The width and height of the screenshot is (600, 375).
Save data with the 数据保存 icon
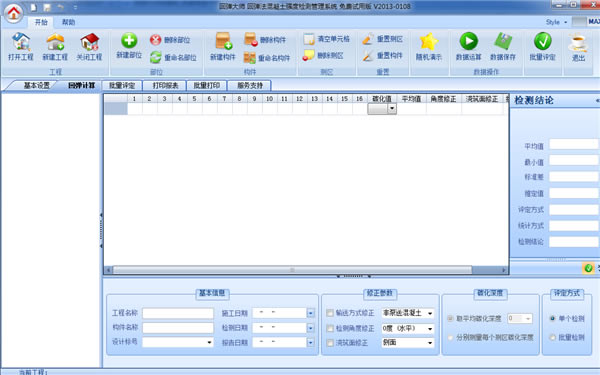point(503,41)
